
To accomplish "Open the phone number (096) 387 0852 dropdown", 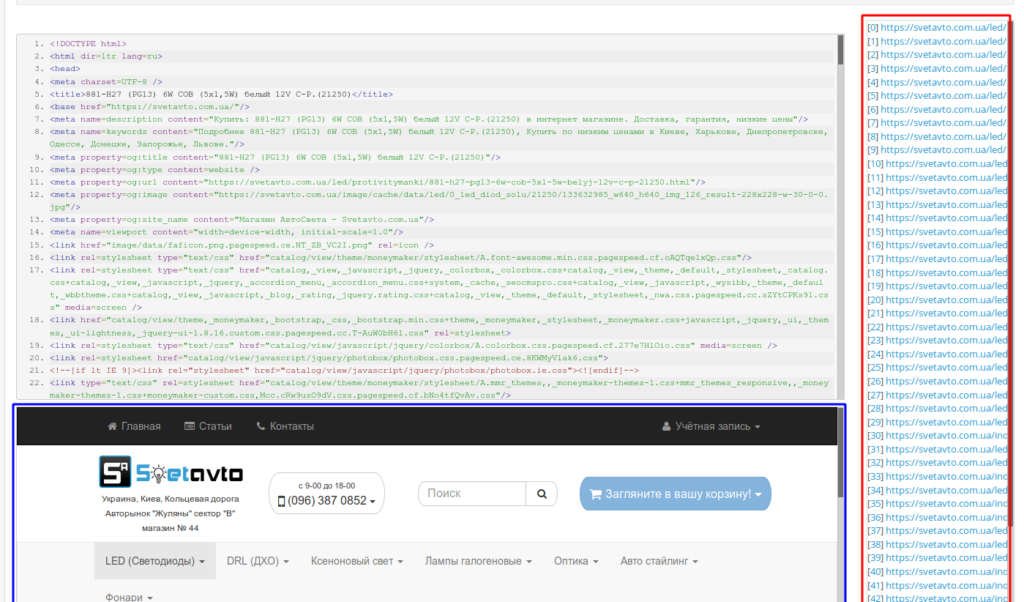I will (x=327, y=501).
